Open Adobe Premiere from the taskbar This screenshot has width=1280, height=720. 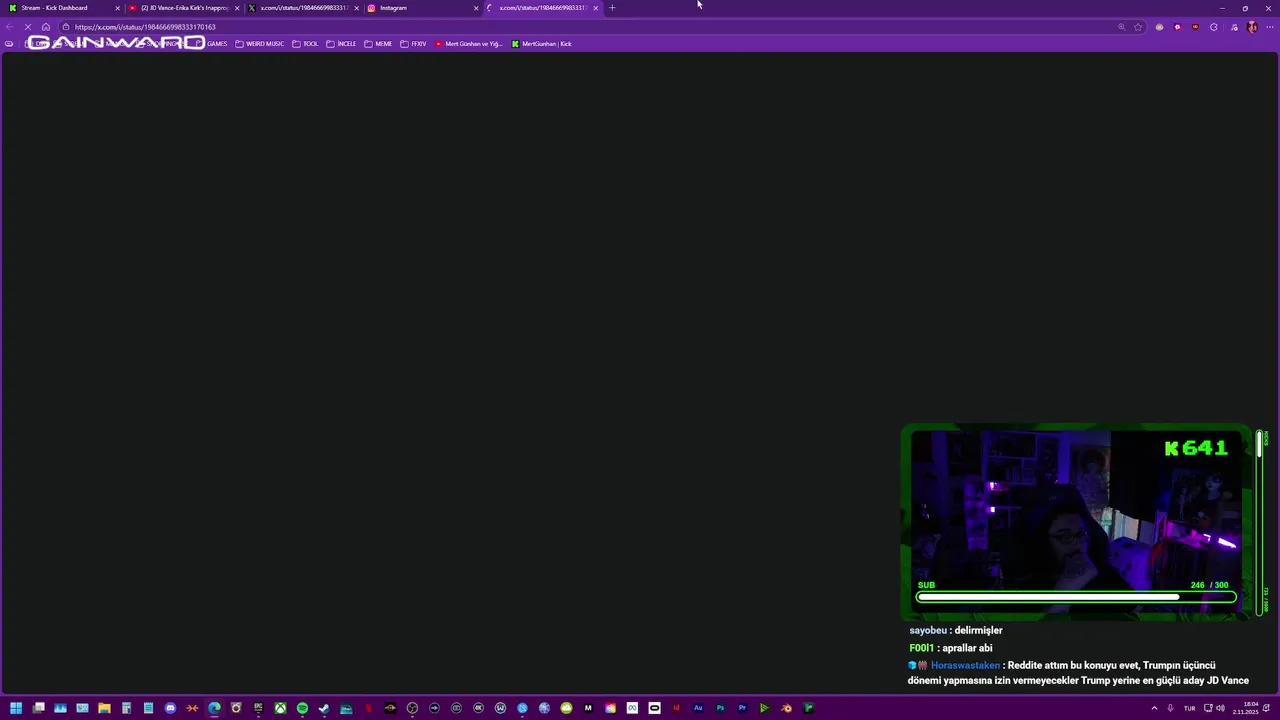[x=742, y=708]
